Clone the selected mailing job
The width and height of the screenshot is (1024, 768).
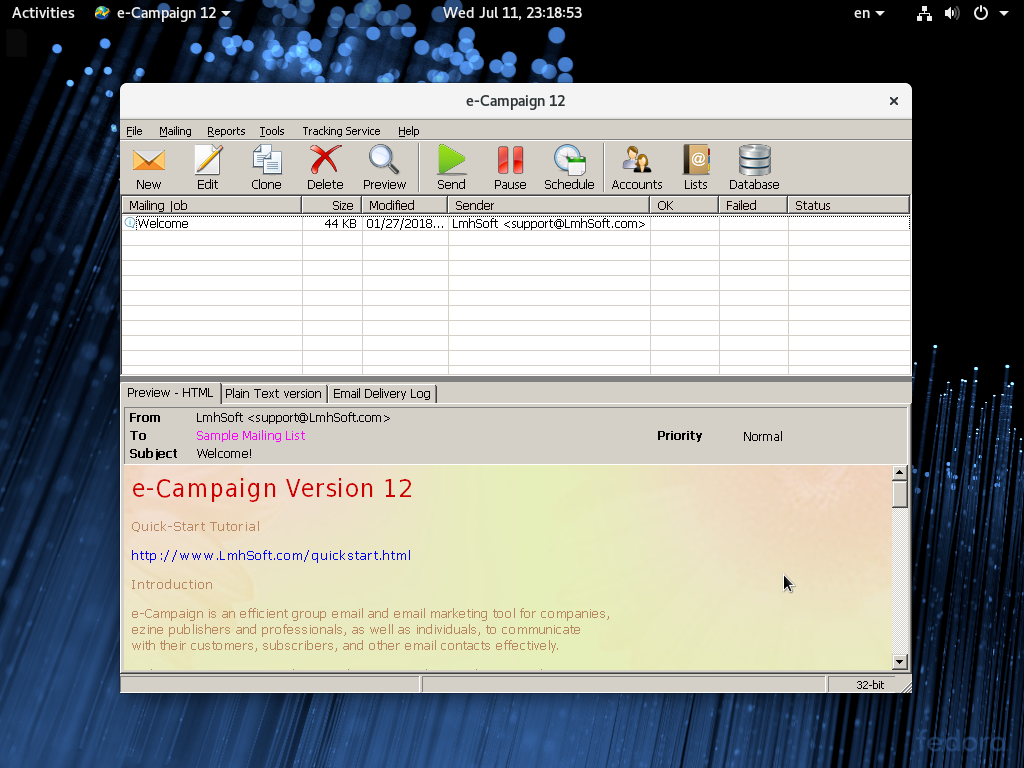[x=266, y=167]
